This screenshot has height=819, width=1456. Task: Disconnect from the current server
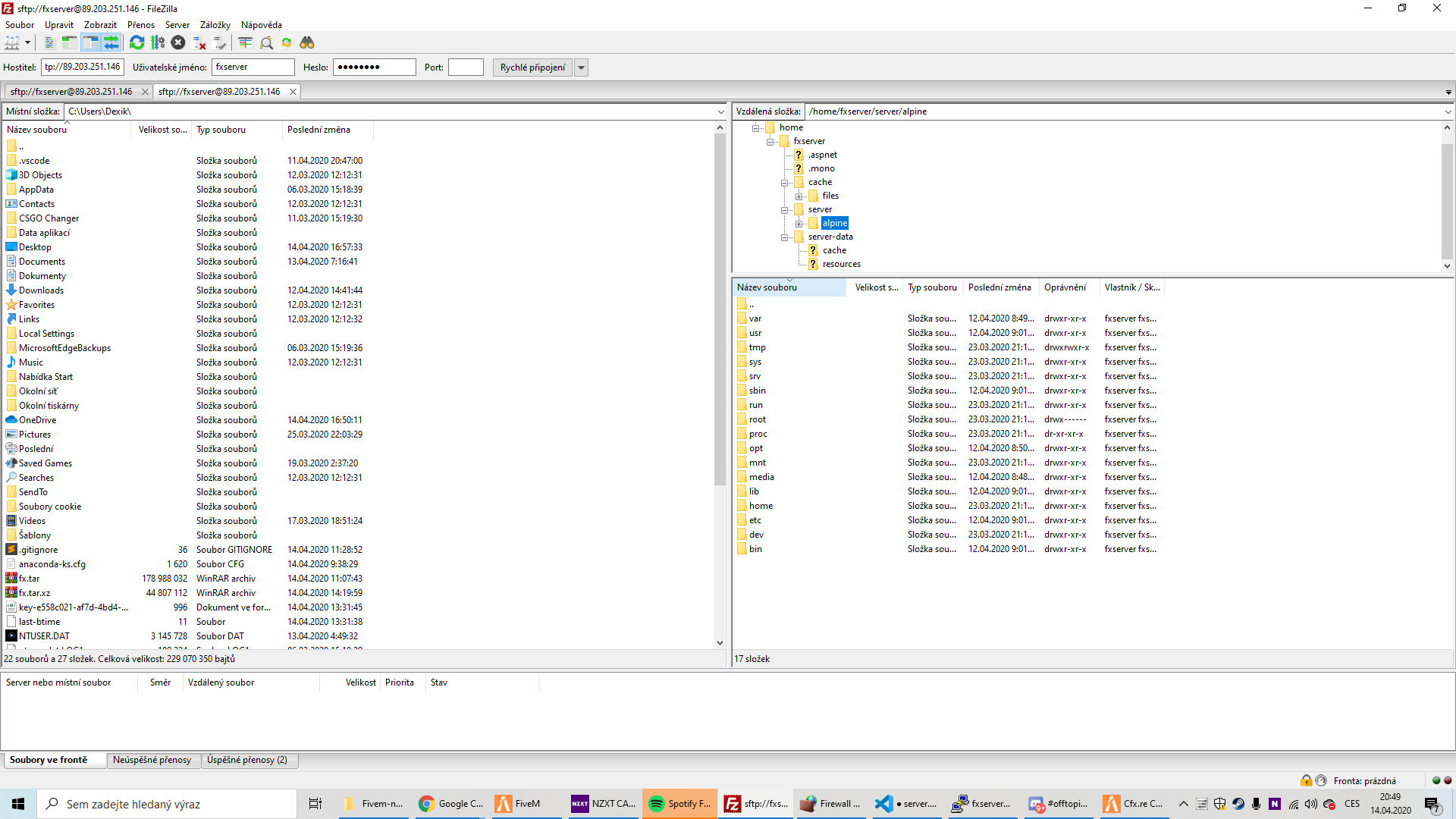click(x=199, y=42)
